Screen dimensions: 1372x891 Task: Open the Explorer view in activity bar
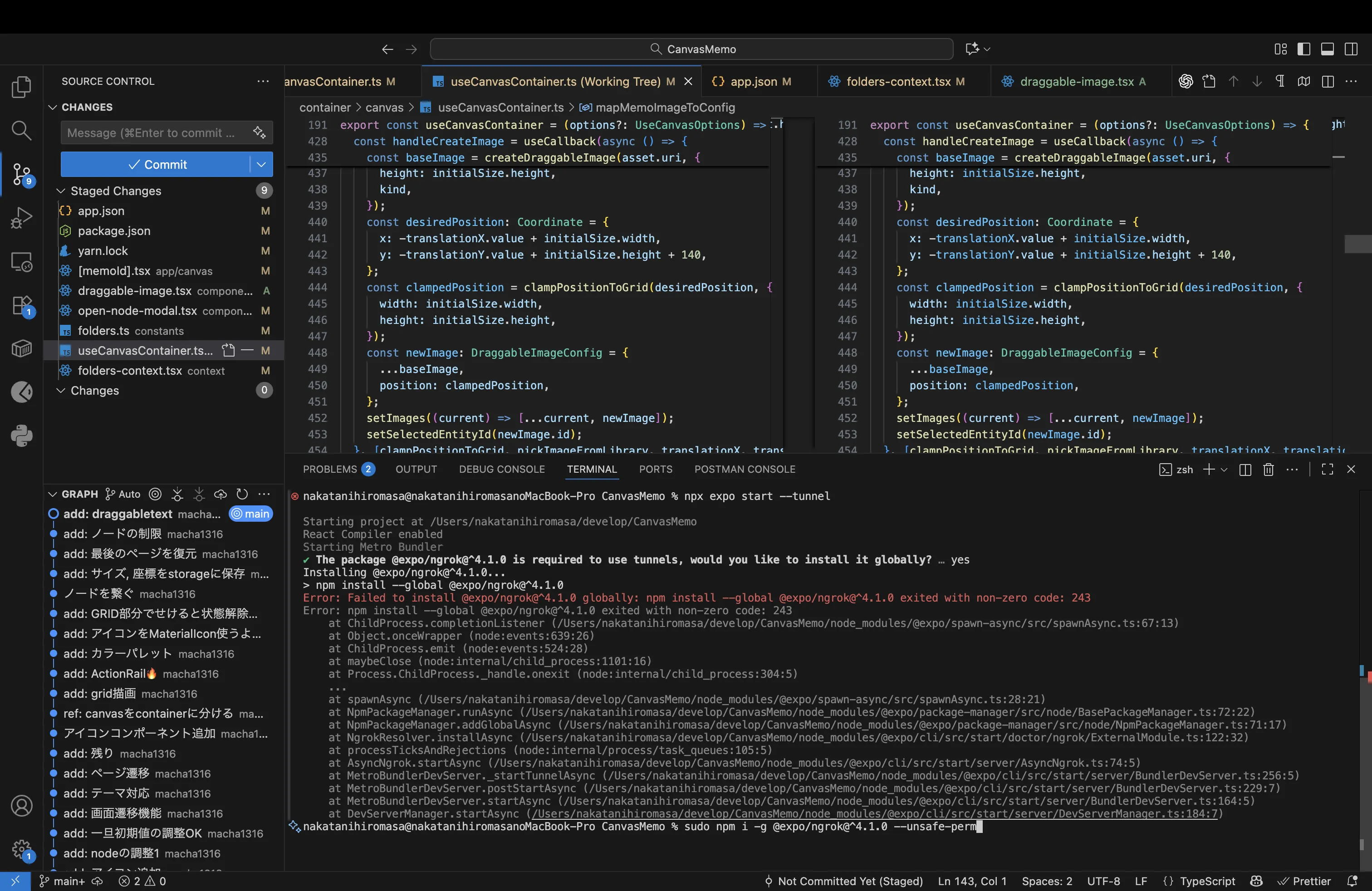pos(21,87)
